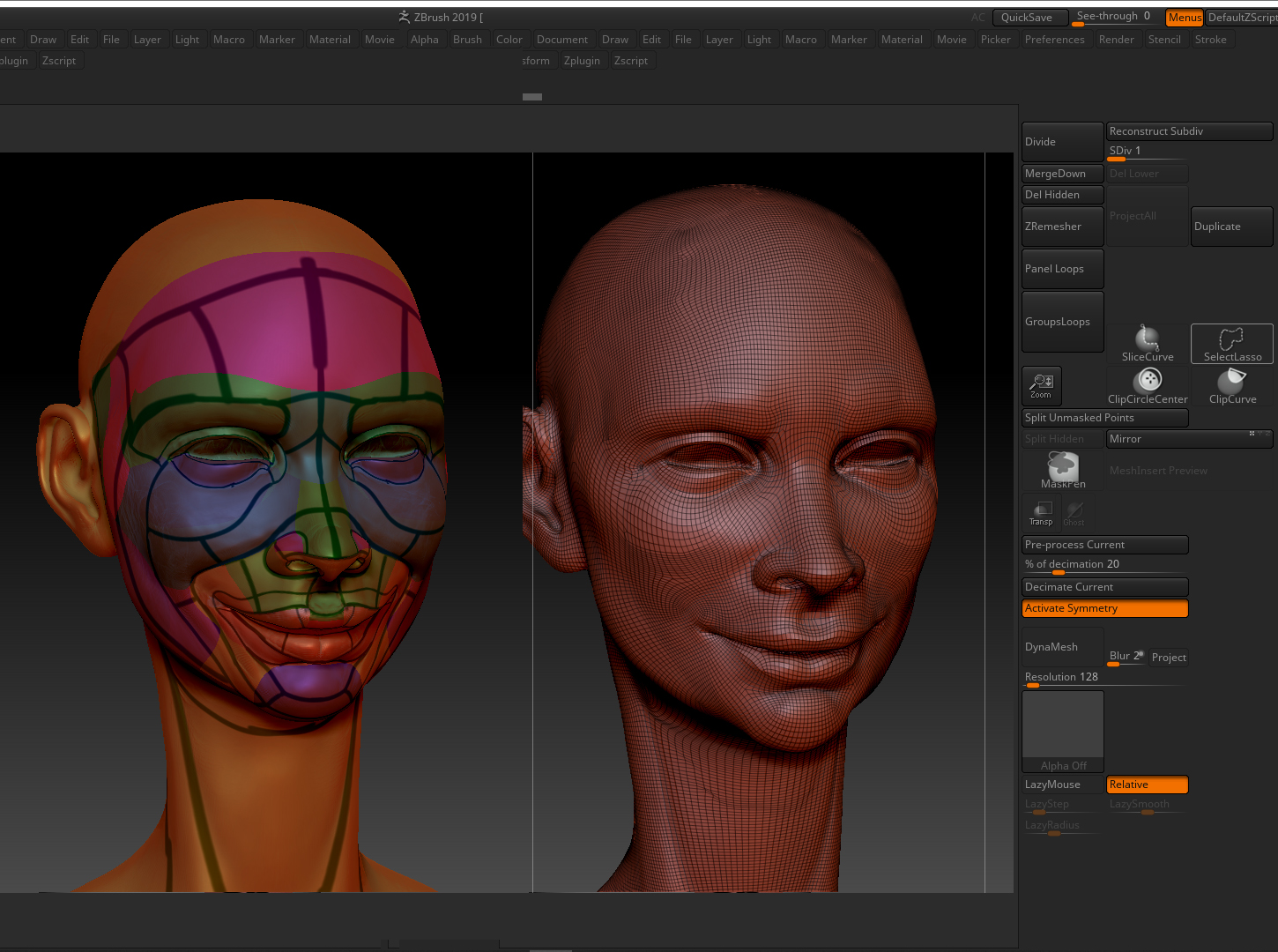
Task: Open the Alpha Off thumbnail picker
Action: click(x=1063, y=732)
